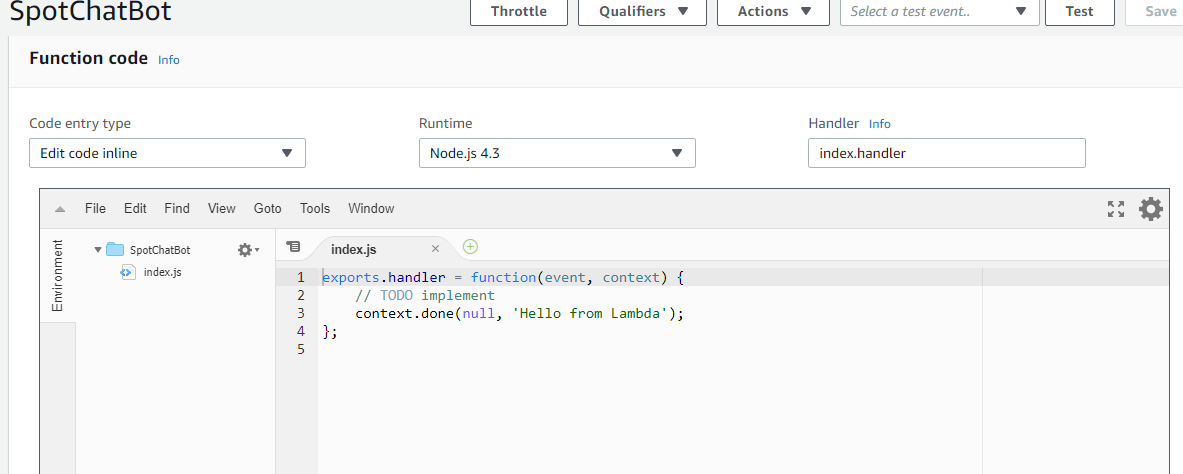Open the Code entry type dropdown

point(167,153)
